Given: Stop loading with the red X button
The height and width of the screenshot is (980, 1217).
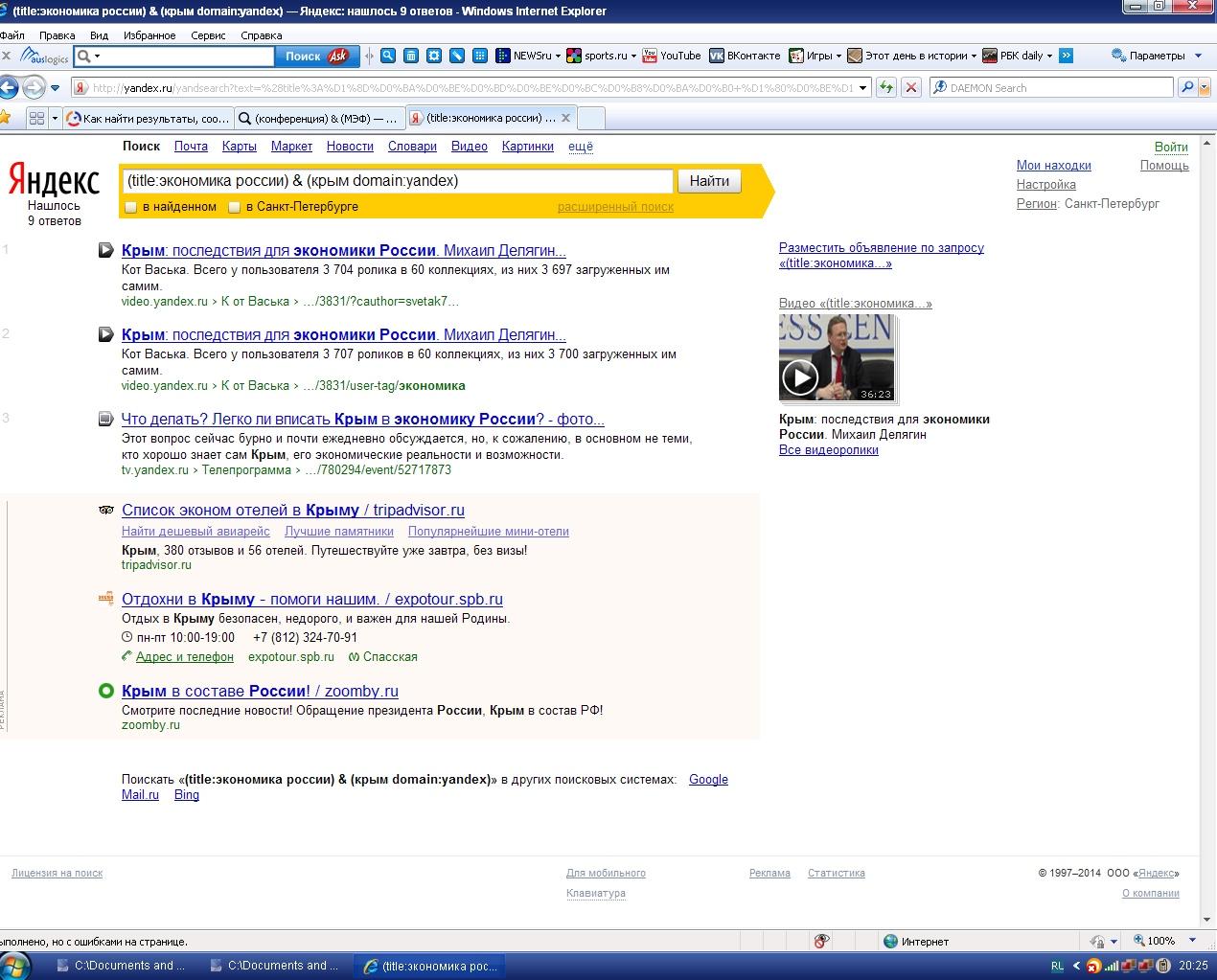Looking at the screenshot, I should 911,88.
